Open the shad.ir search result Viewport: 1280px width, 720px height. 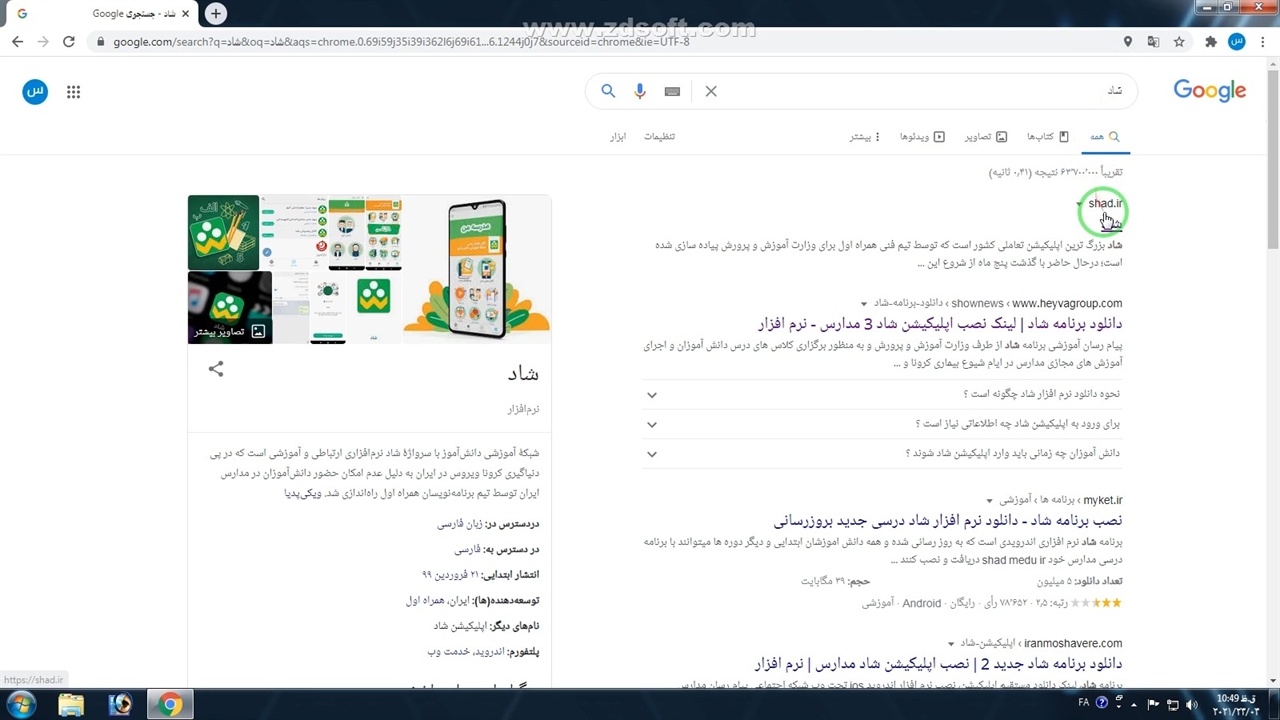(x=1105, y=204)
